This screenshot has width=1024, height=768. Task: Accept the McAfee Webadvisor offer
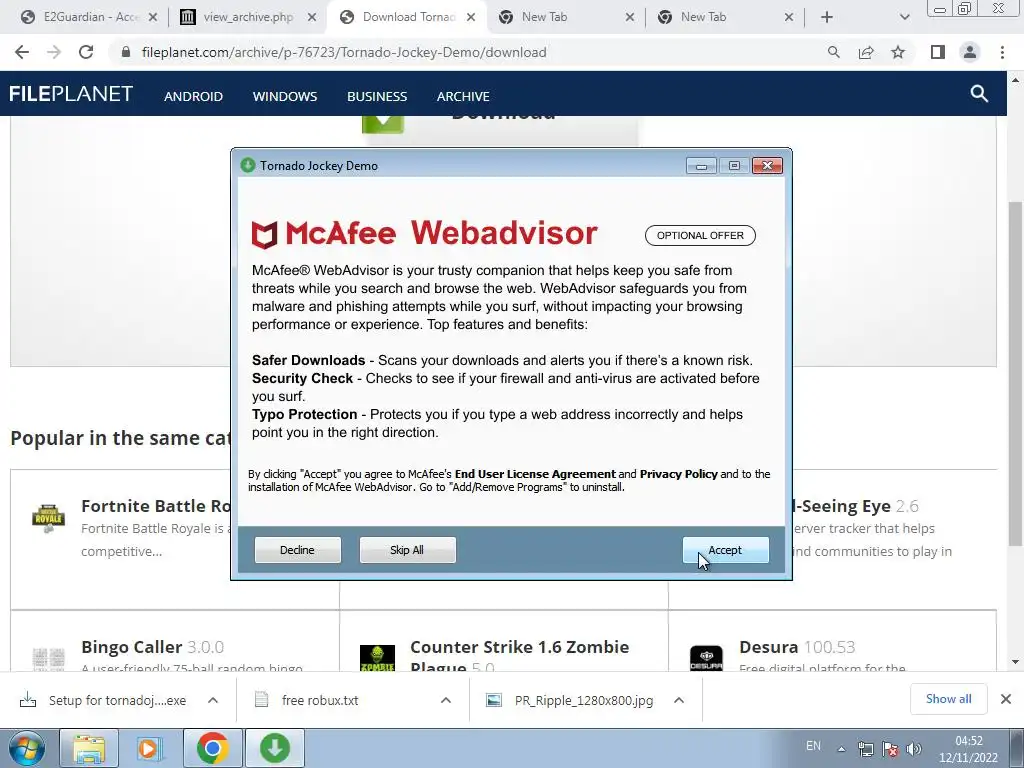(x=726, y=550)
